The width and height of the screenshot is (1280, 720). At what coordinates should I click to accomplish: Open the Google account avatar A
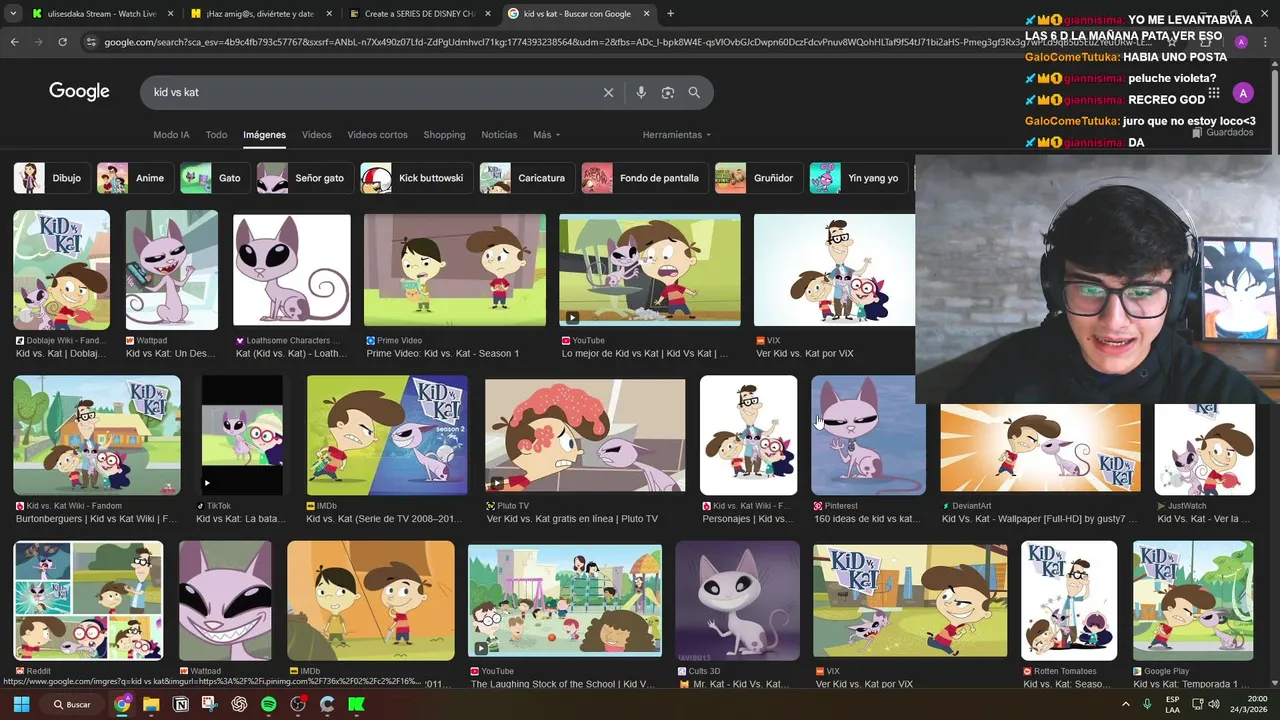tap(1242, 93)
